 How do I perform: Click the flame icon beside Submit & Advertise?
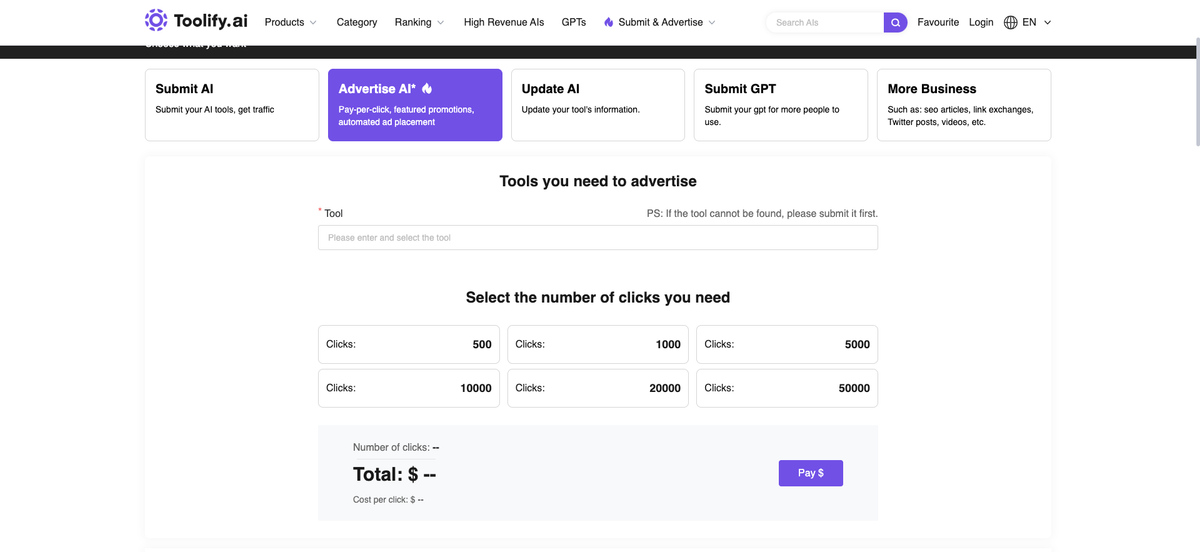point(608,22)
